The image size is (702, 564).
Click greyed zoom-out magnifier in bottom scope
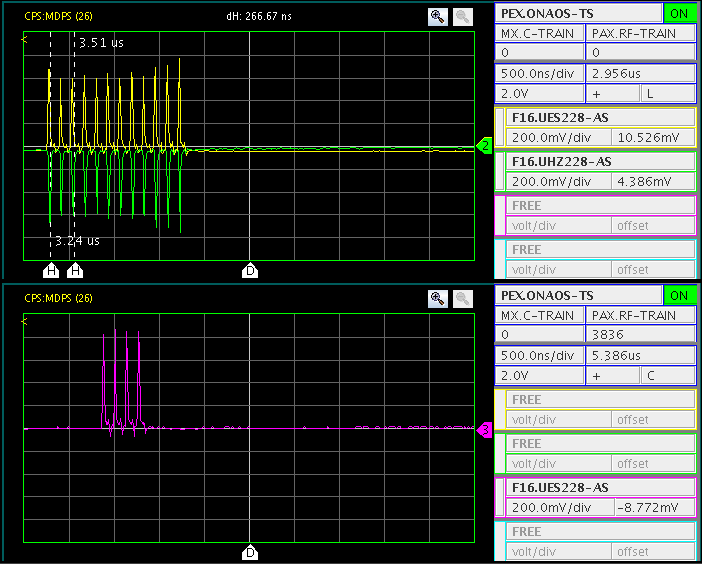(x=462, y=299)
